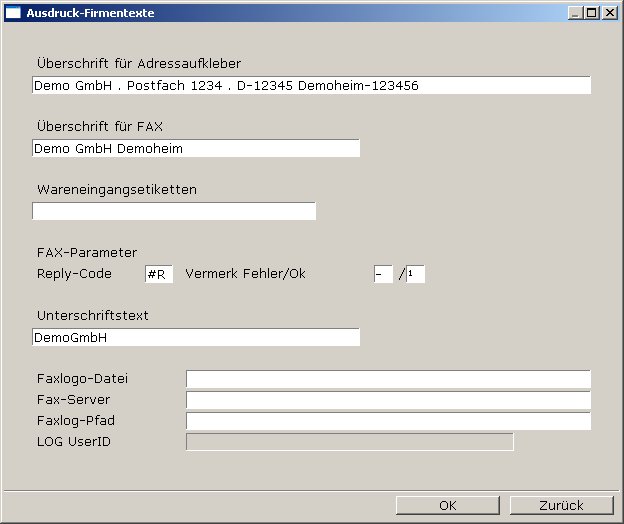The image size is (624, 524).
Task: Select the Fax-Server text field
Action: (x=388, y=400)
